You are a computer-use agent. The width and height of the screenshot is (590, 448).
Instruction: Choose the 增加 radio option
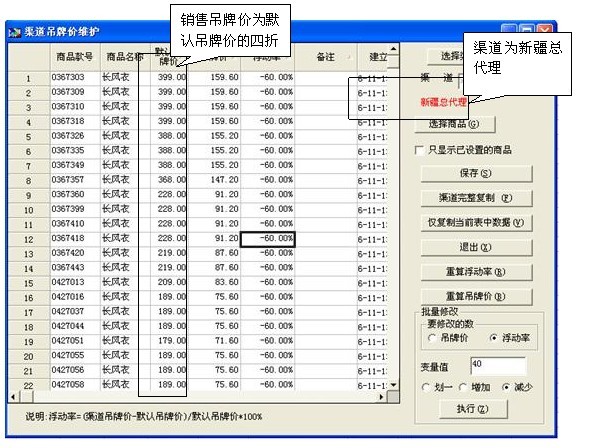click(463, 387)
